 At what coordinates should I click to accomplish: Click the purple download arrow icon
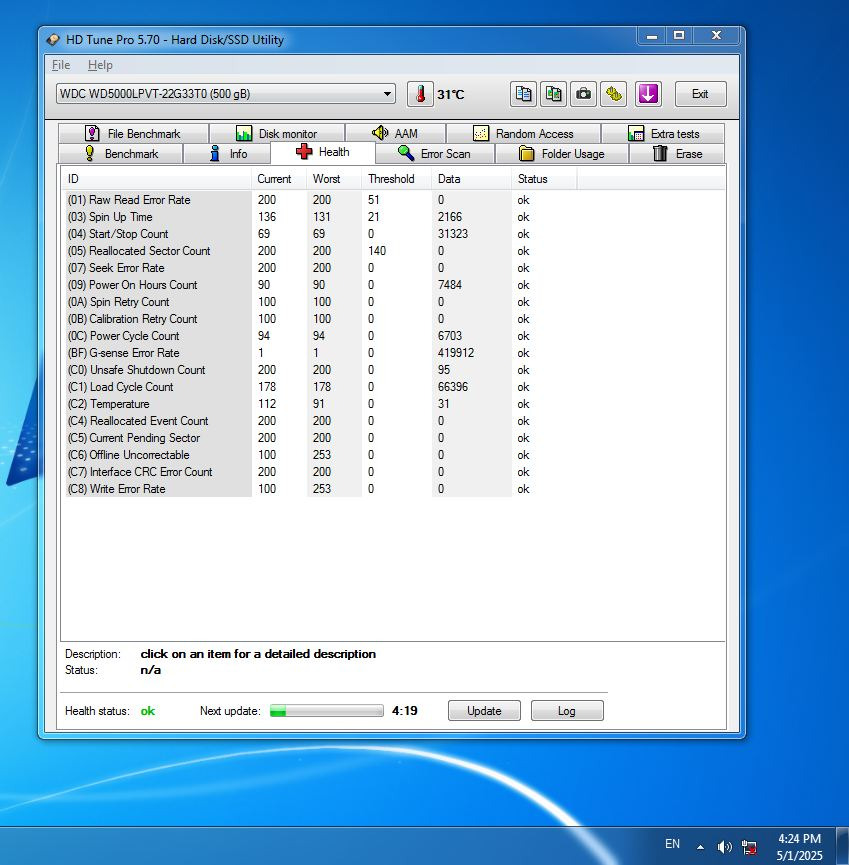(x=648, y=94)
